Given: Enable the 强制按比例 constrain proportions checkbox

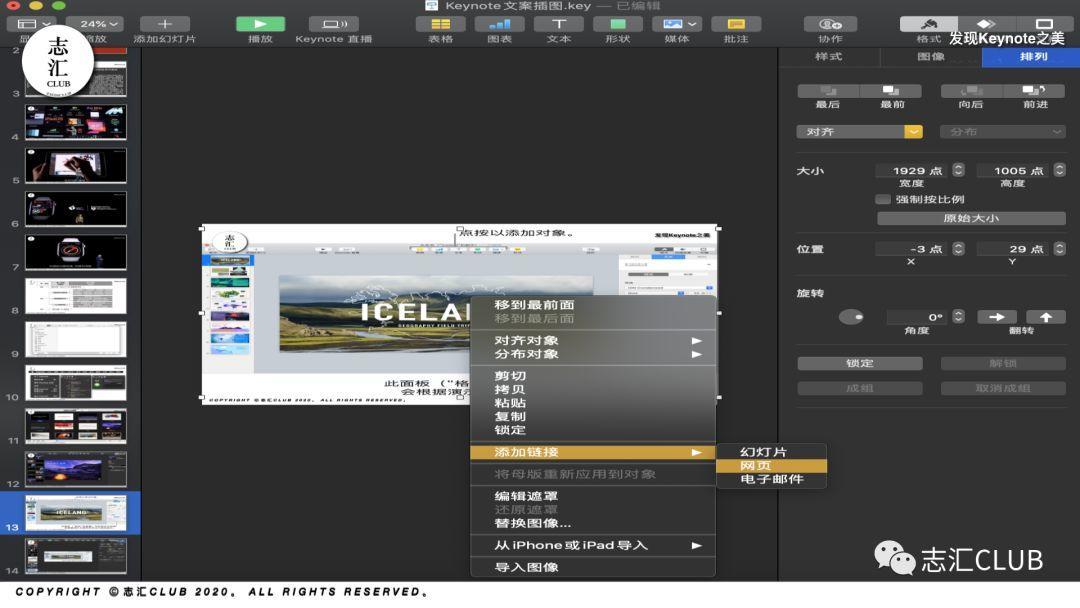Looking at the screenshot, I should 883,198.
